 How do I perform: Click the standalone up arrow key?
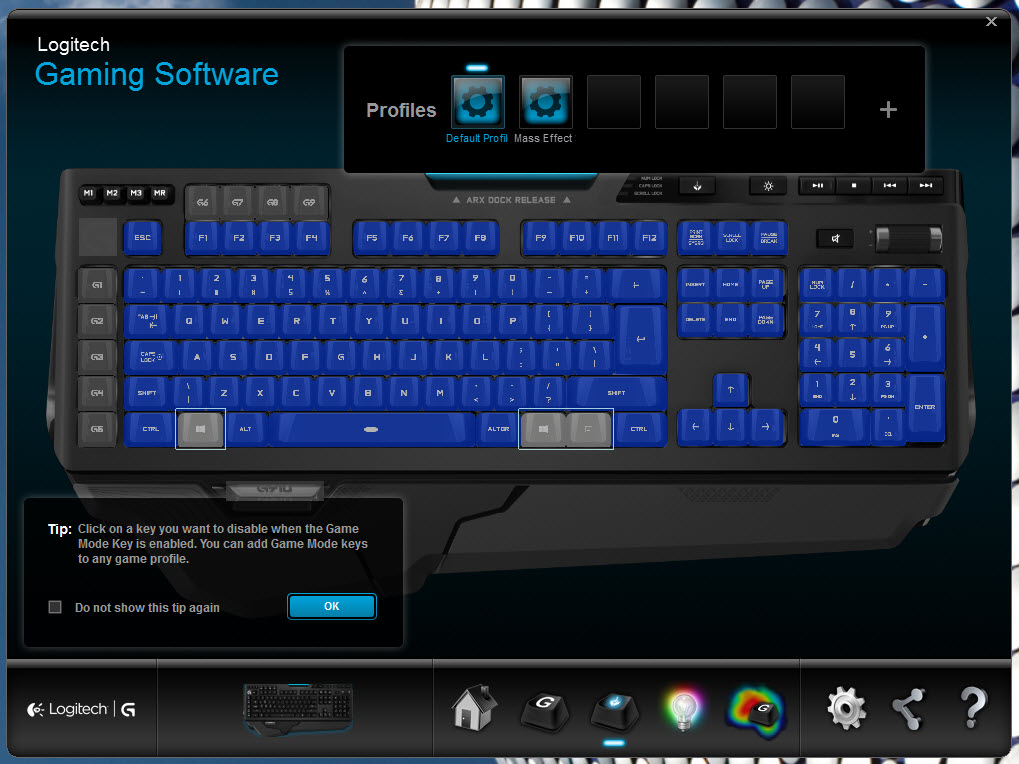click(731, 390)
